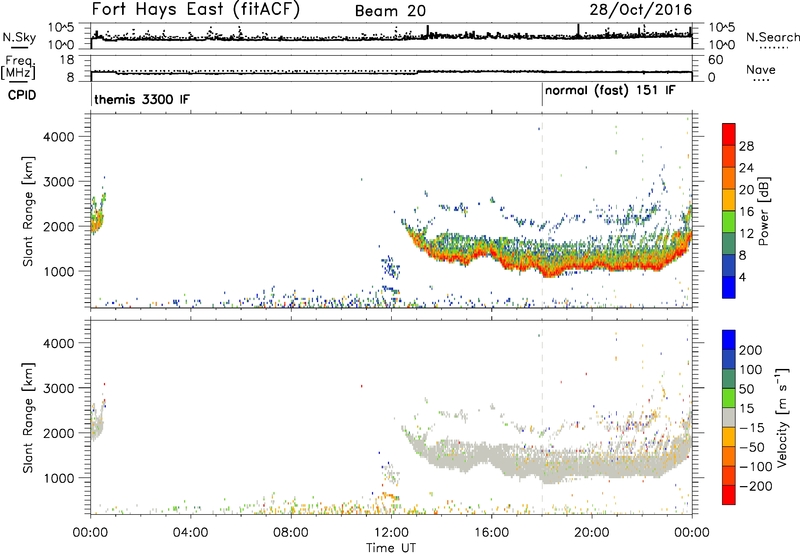Click the '1000' tick in the velocity panel
The height and width of the screenshot is (554, 800).
tap(59, 478)
